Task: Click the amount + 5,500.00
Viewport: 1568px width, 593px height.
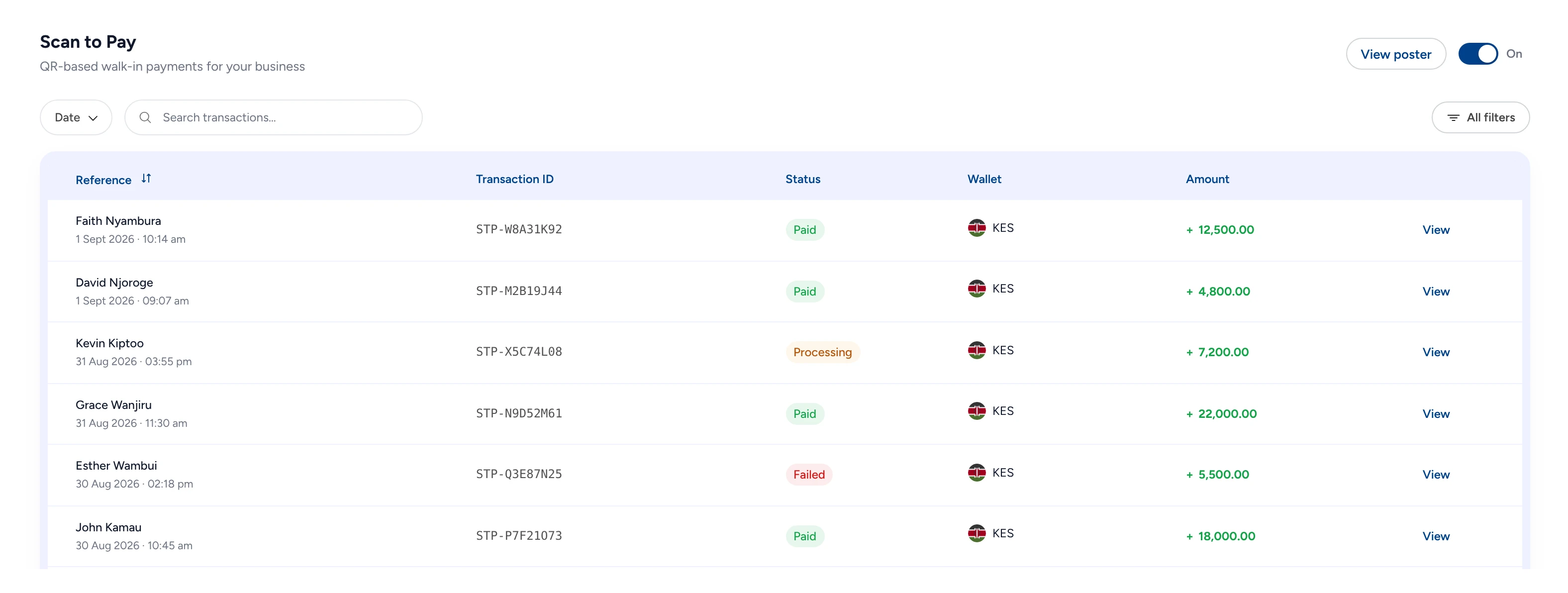Action: [1217, 475]
